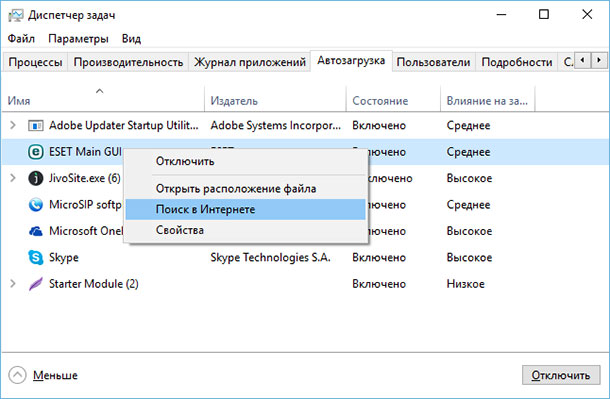This screenshot has height=399, width=610.
Task: Maximize the Диспетчер задач window
Action: click(x=544, y=15)
